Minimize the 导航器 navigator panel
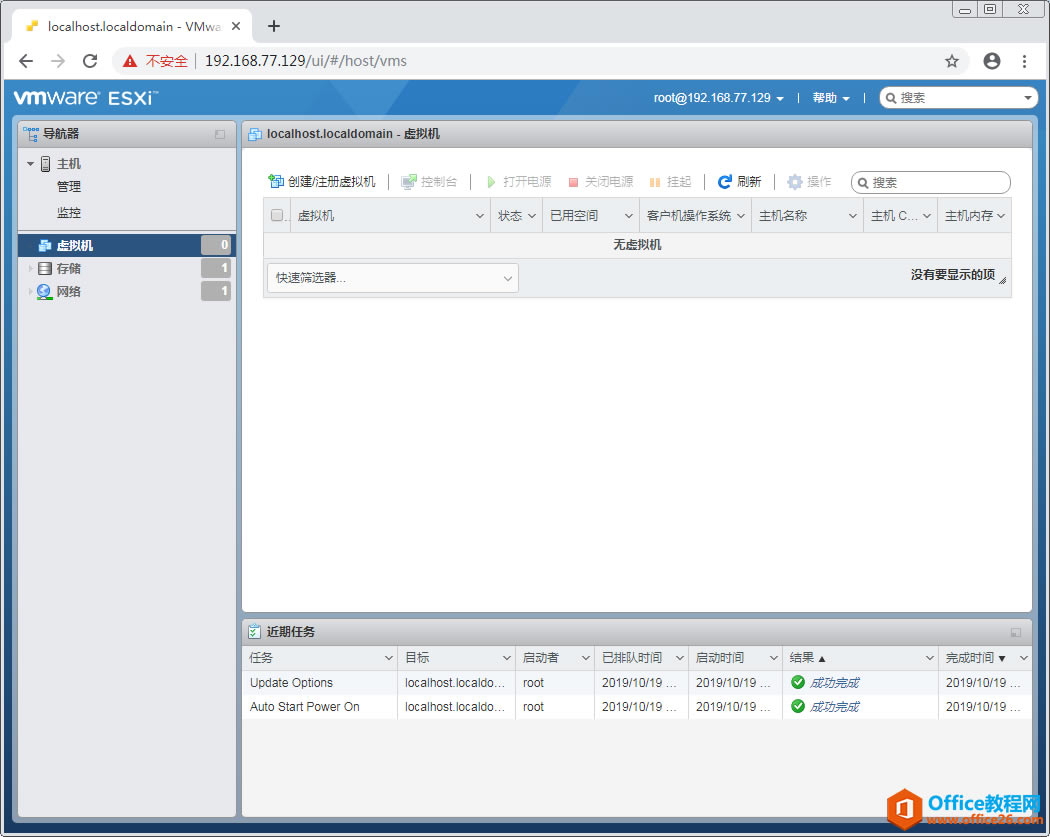Screen dimensions: 1050x837 tap(220, 135)
